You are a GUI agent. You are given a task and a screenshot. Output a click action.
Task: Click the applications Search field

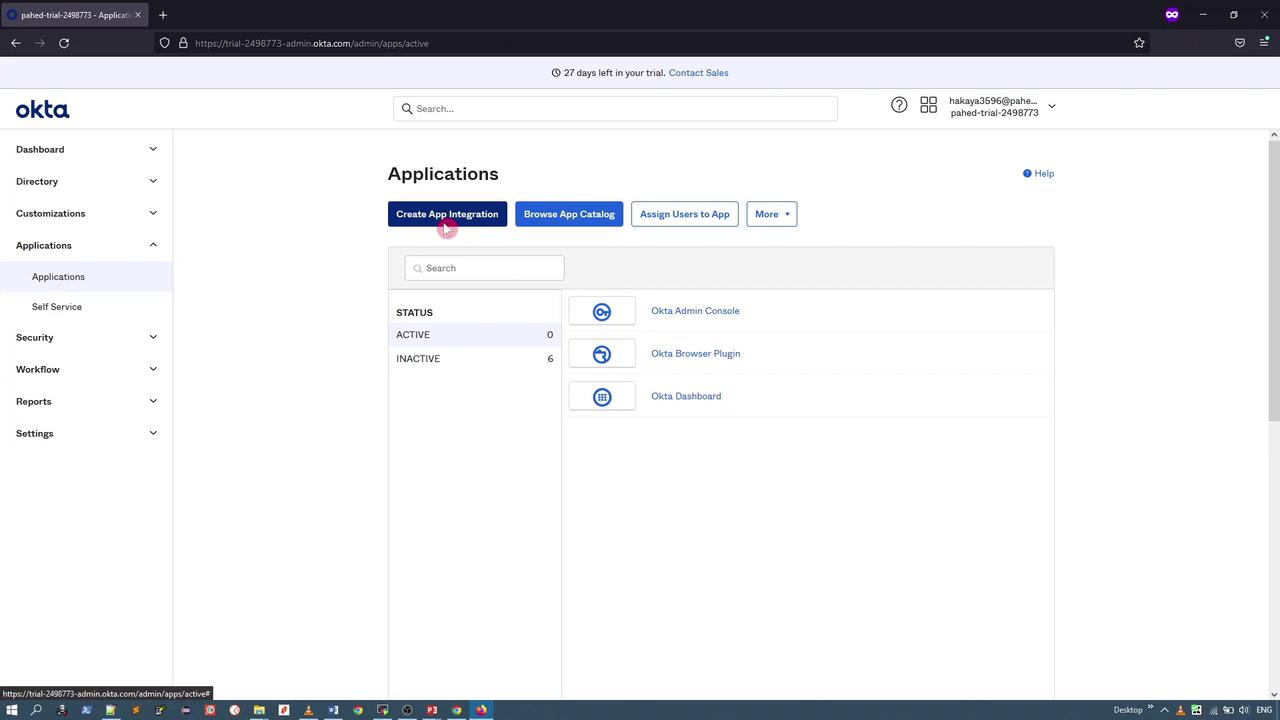pos(485,268)
